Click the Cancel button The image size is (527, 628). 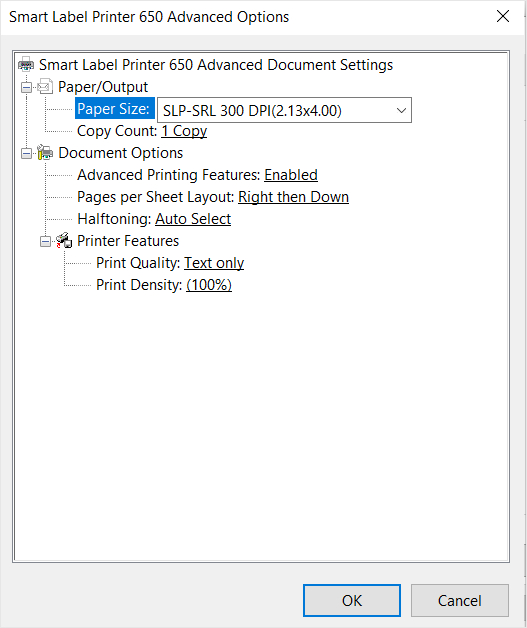point(460,600)
